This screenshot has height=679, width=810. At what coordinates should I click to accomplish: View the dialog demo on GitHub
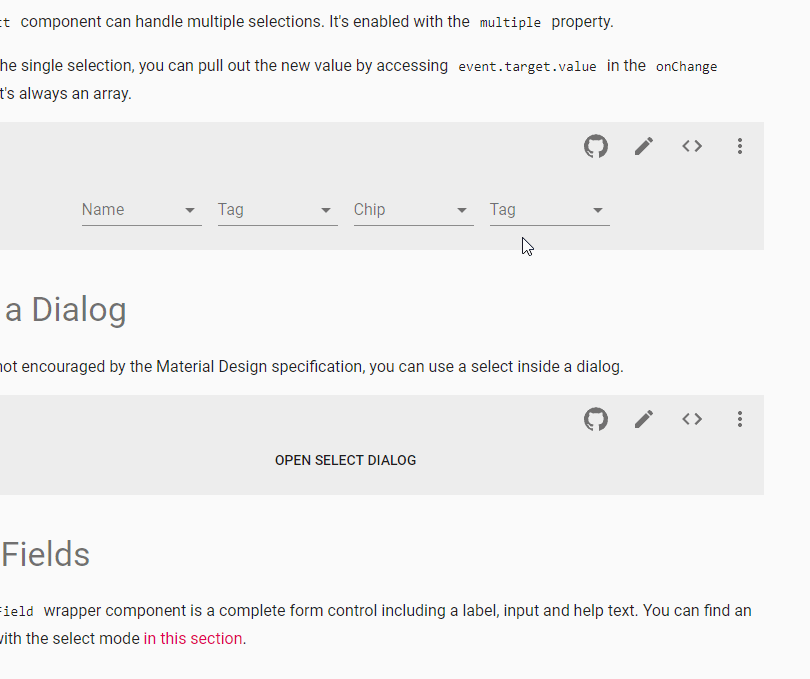click(x=595, y=419)
